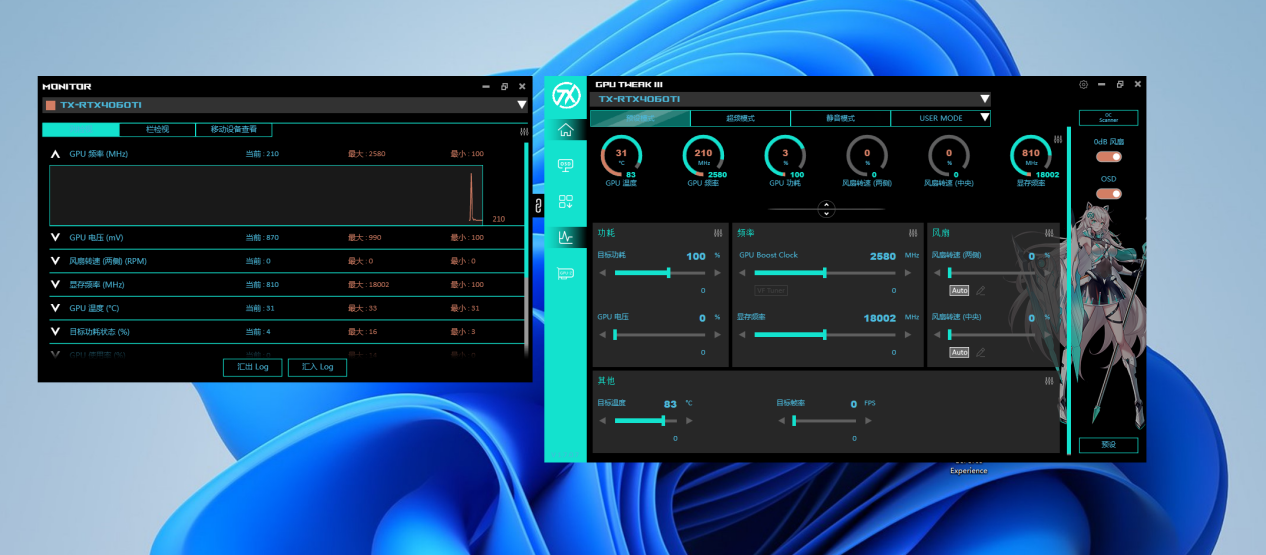The width and height of the screenshot is (1266, 555).
Task: Open GPU Tweak settings gear
Action: pyautogui.click(x=1083, y=85)
